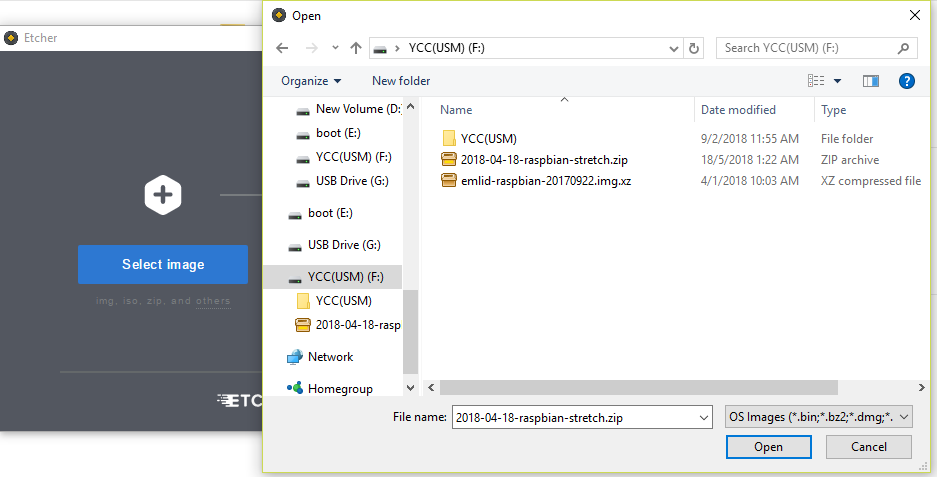Open the recent locations dropdown arrow
This screenshot has width=937, height=477.
pyautogui.click(x=335, y=48)
